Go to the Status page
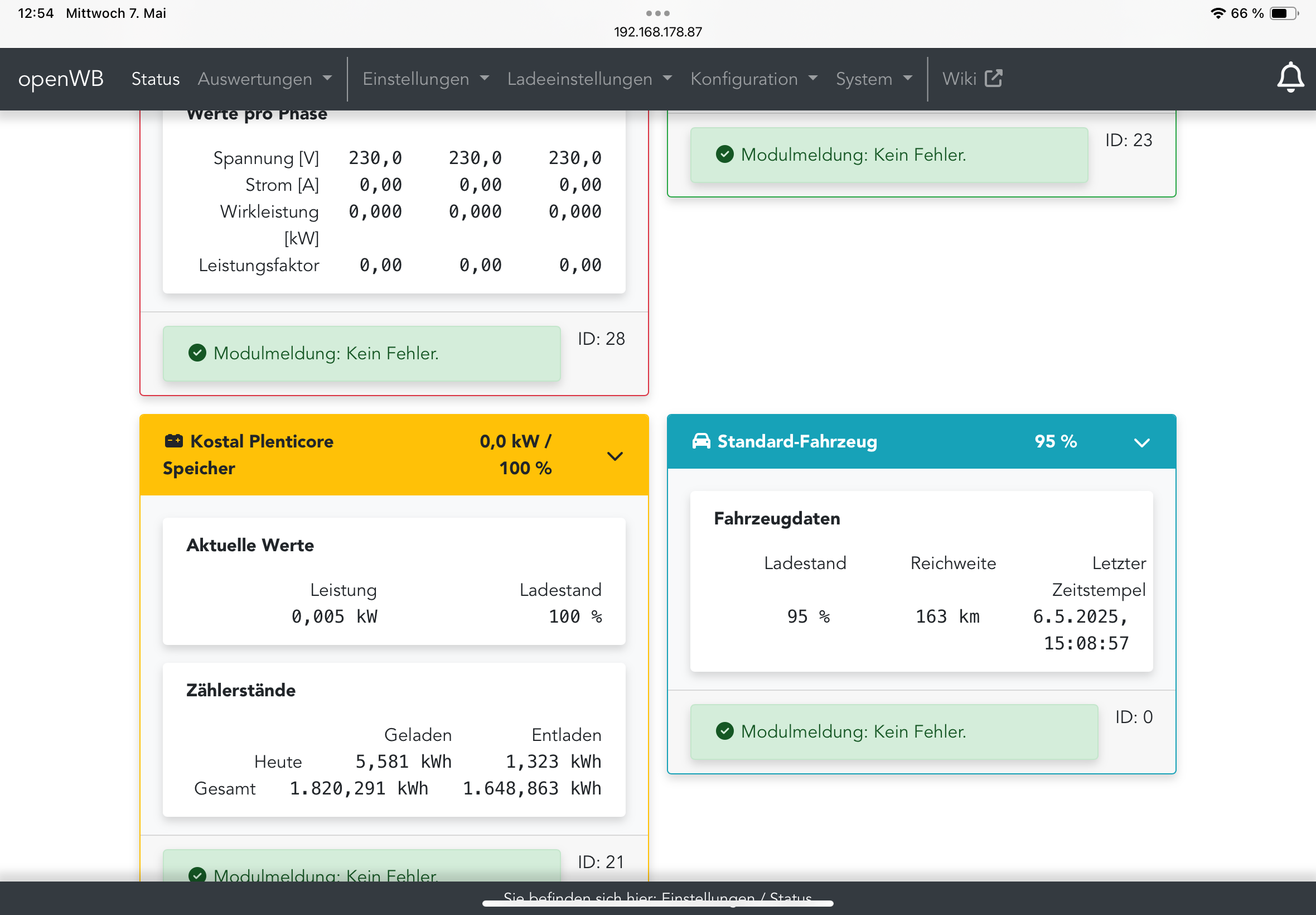1316x915 pixels. [x=155, y=79]
